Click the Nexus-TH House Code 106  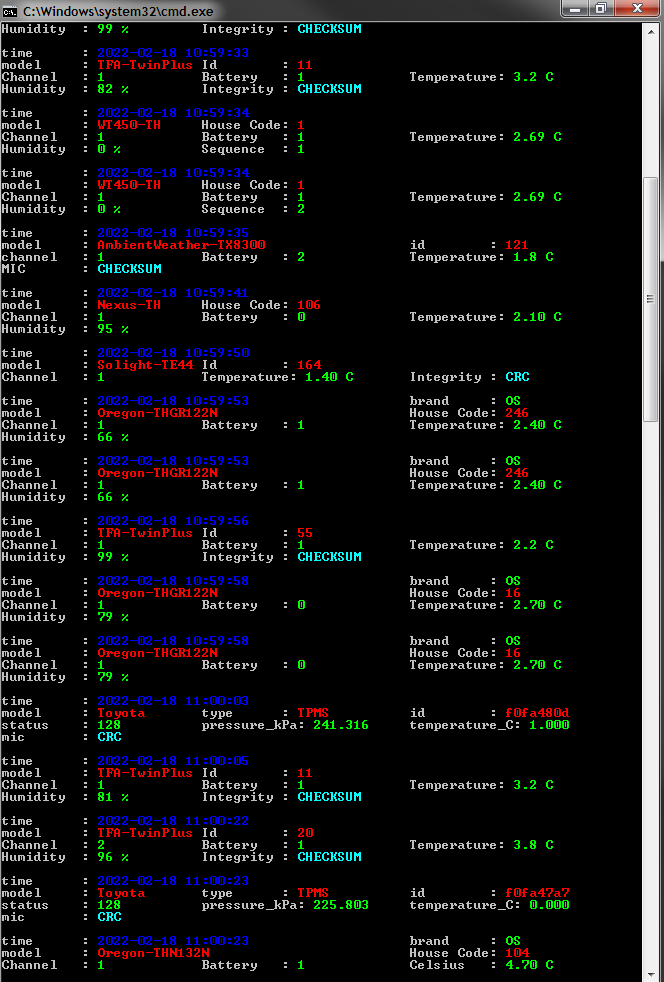pyautogui.click(x=309, y=305)
